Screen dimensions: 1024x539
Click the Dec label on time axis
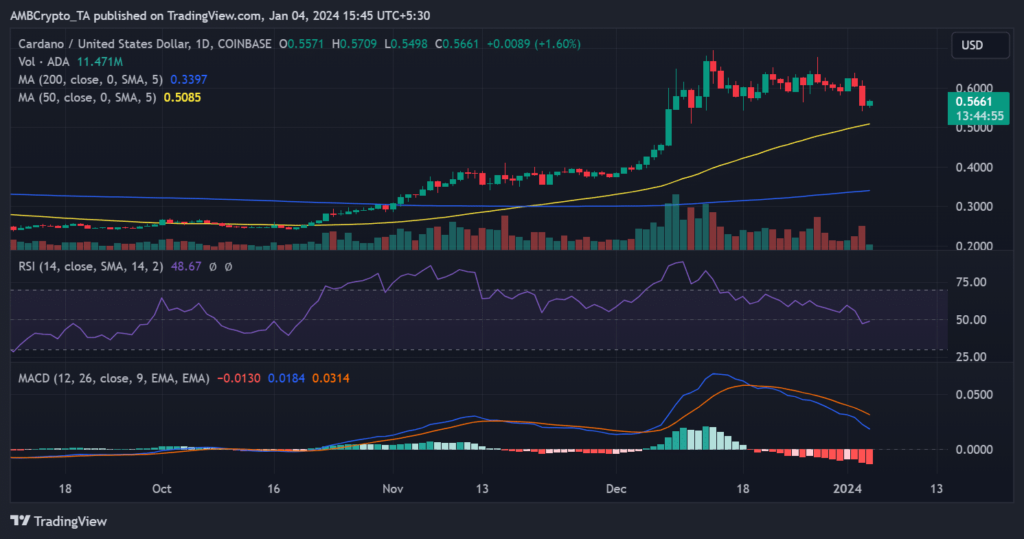[617, 489]
